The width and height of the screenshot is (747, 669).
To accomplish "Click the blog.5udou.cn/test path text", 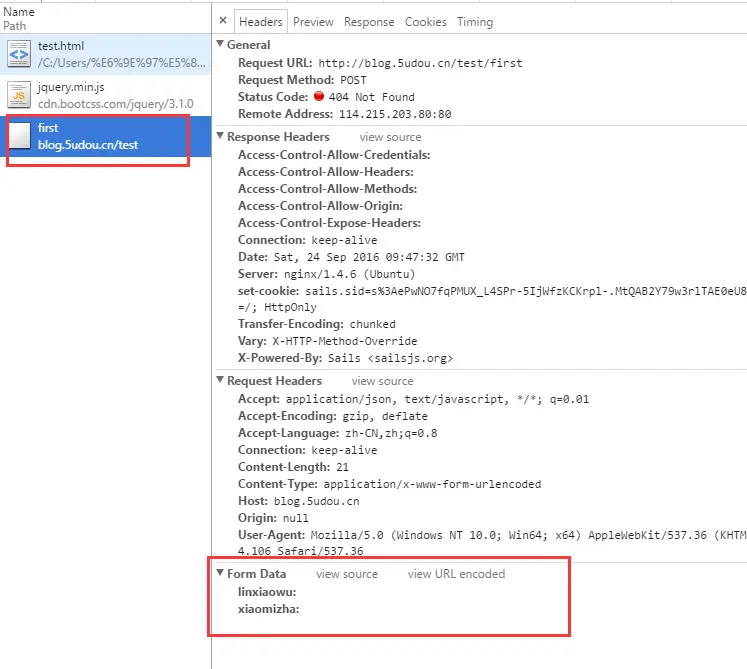I will 88,145.
